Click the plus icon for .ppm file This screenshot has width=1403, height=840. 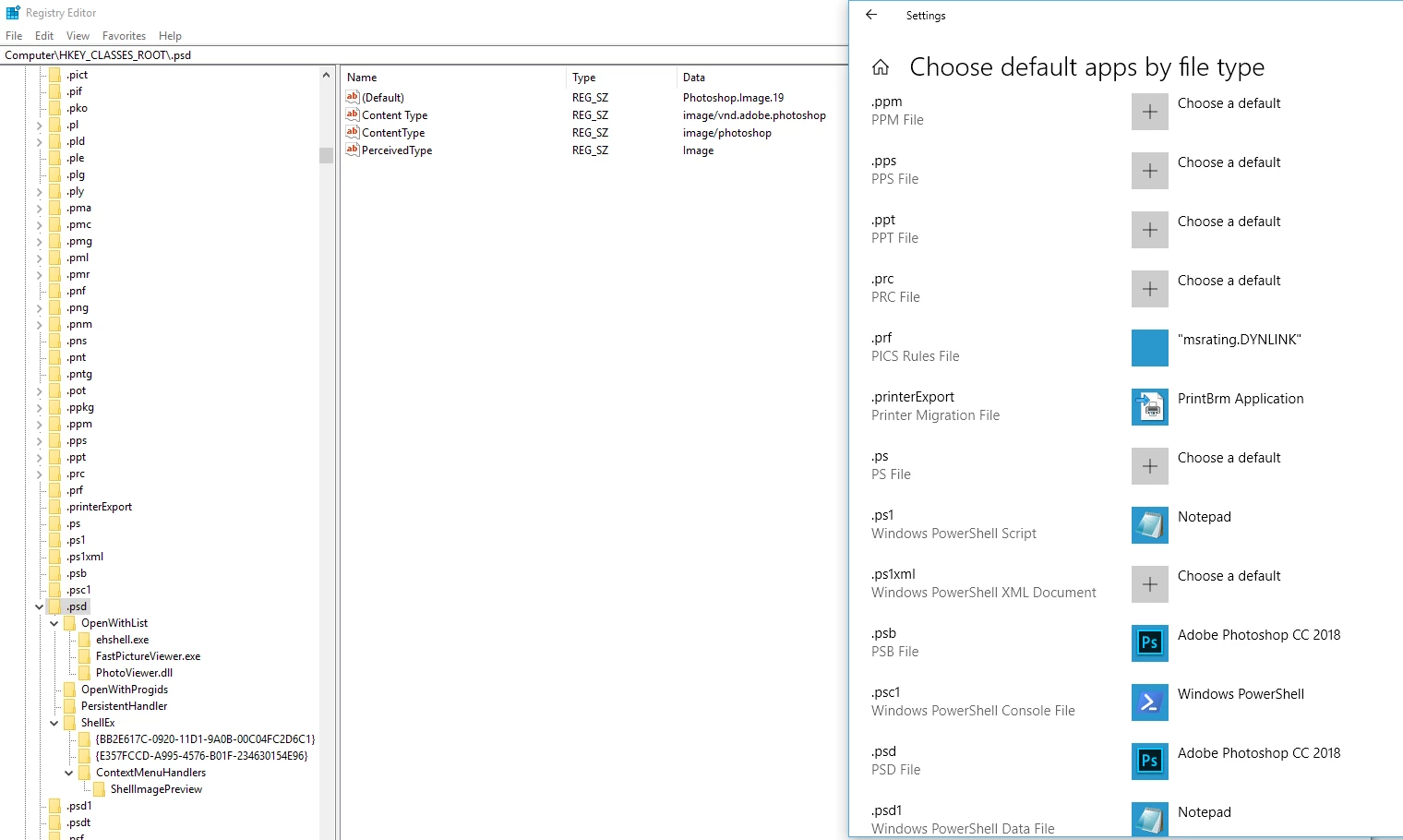(1150, 112)
